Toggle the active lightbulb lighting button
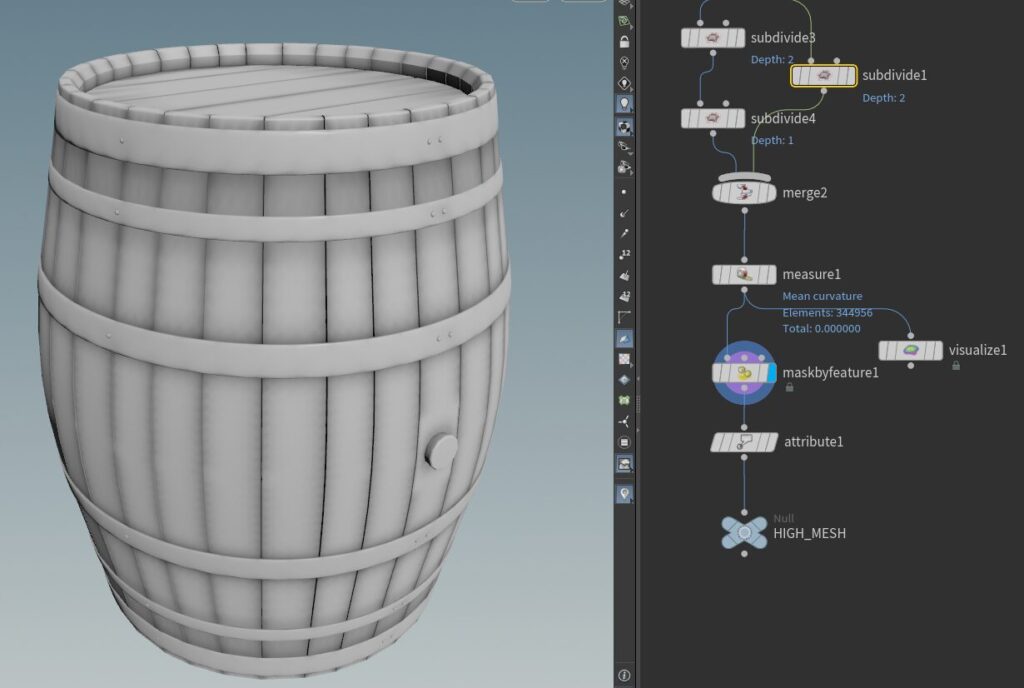Viewport: 1024px width, 688px height. click(x=625, y=104)
